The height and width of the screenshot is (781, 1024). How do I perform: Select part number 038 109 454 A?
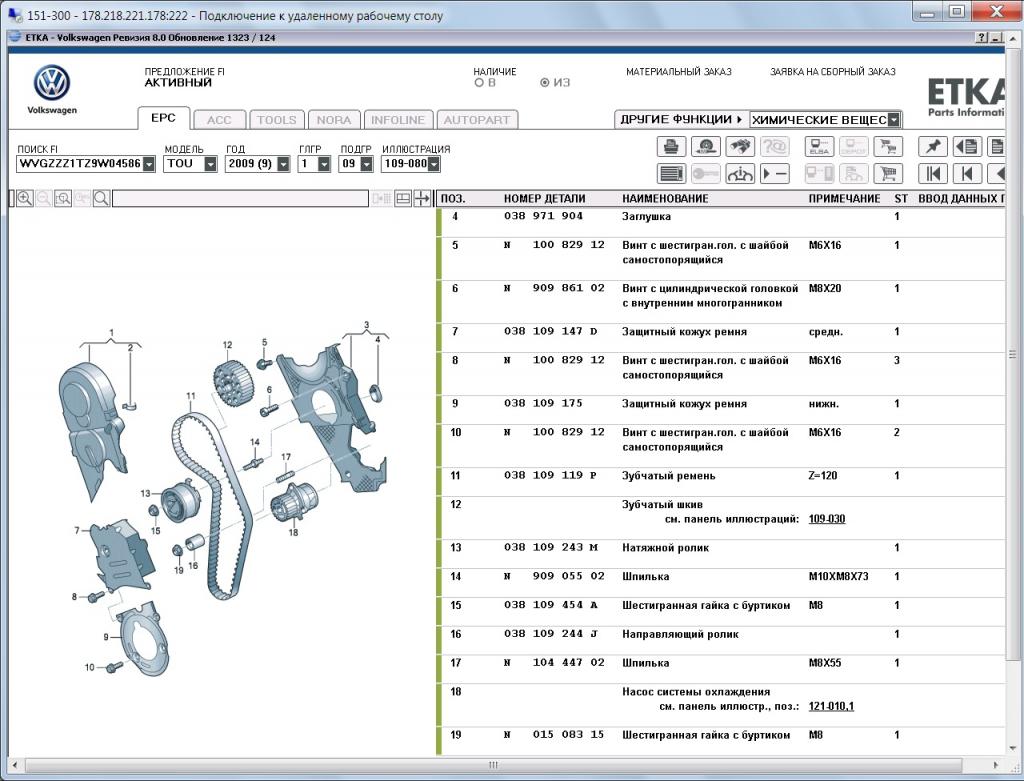551,605
